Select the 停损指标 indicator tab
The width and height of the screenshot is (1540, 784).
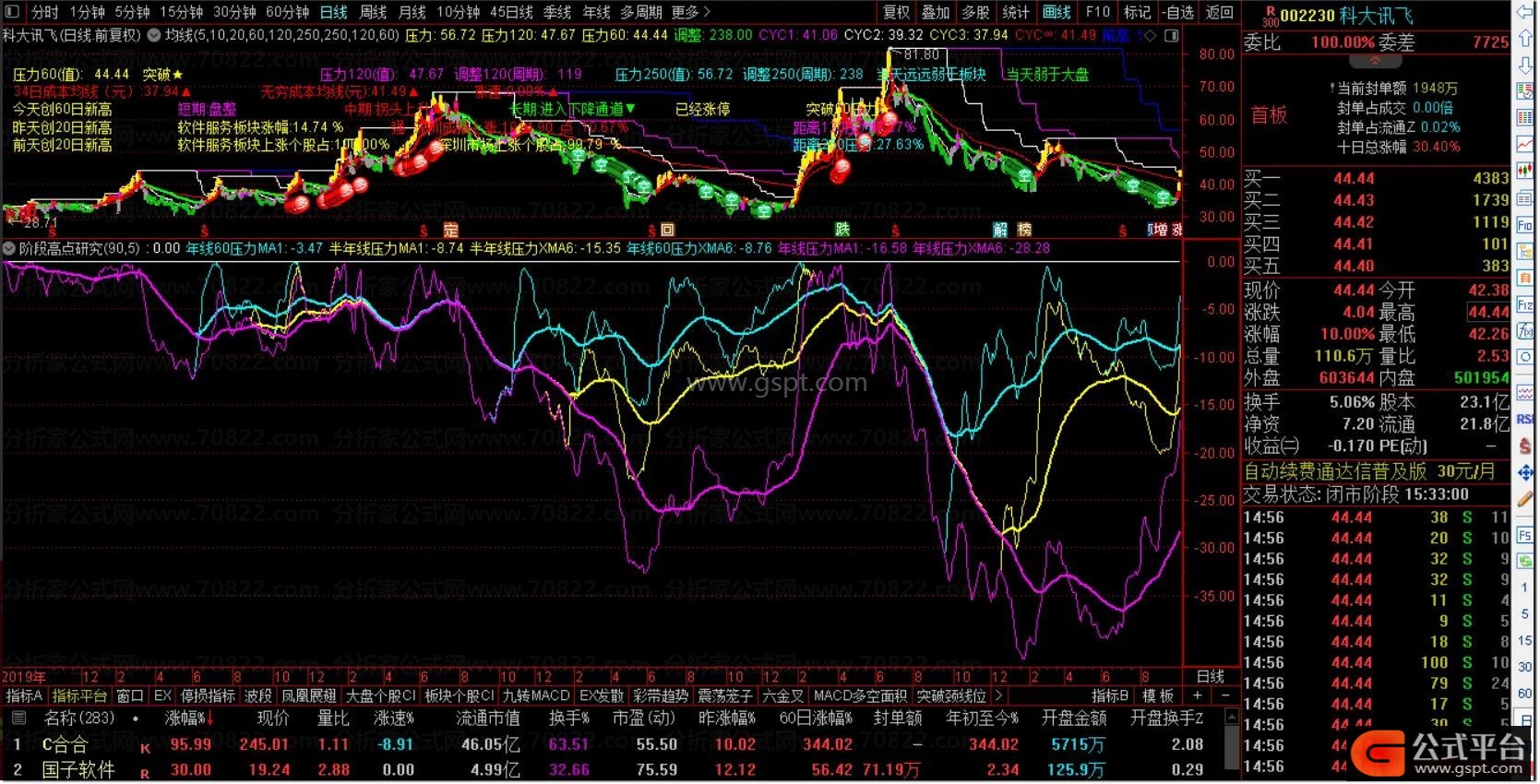point(208,695)
